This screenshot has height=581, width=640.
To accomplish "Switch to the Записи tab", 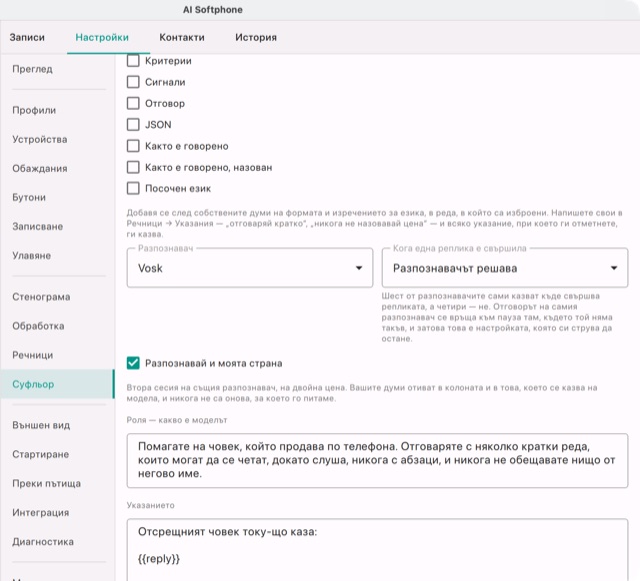I will [27, 38].
